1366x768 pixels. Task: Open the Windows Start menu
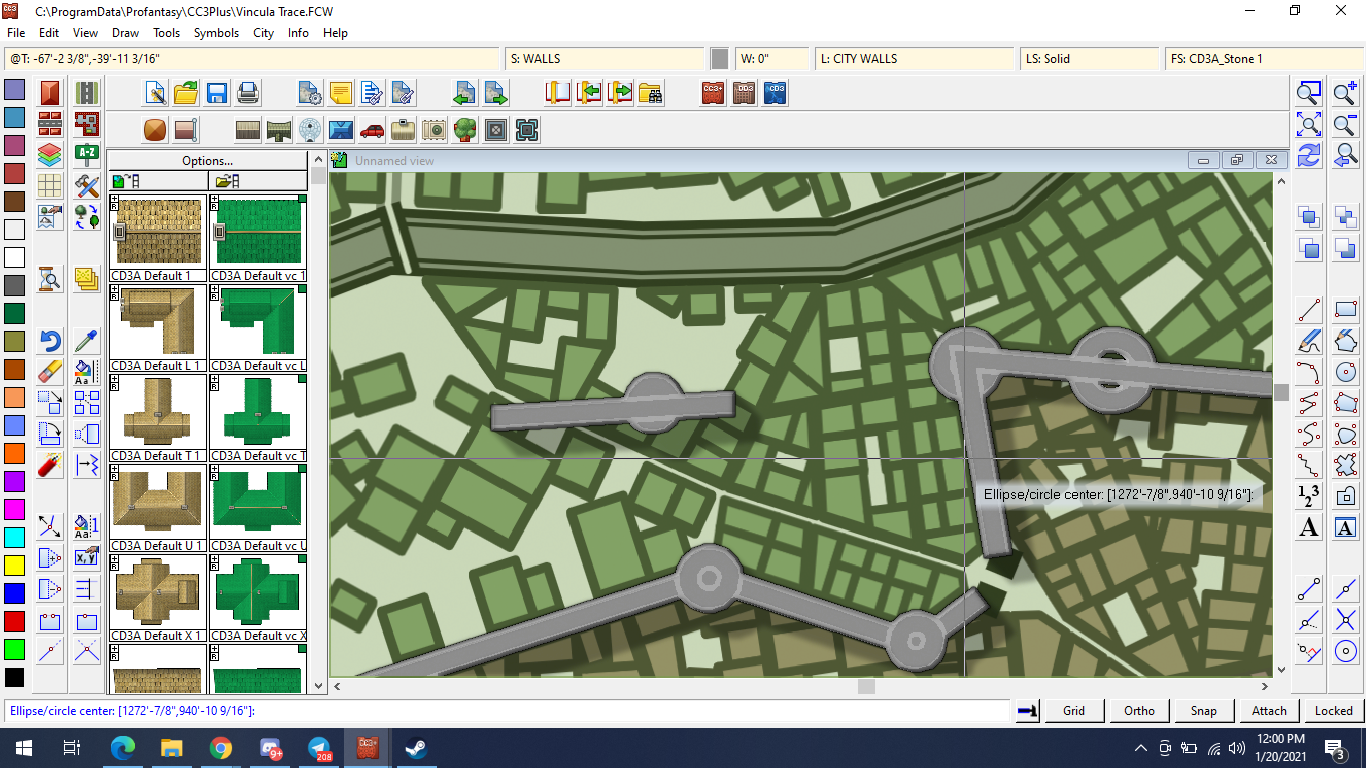click(x=23, y=748)
